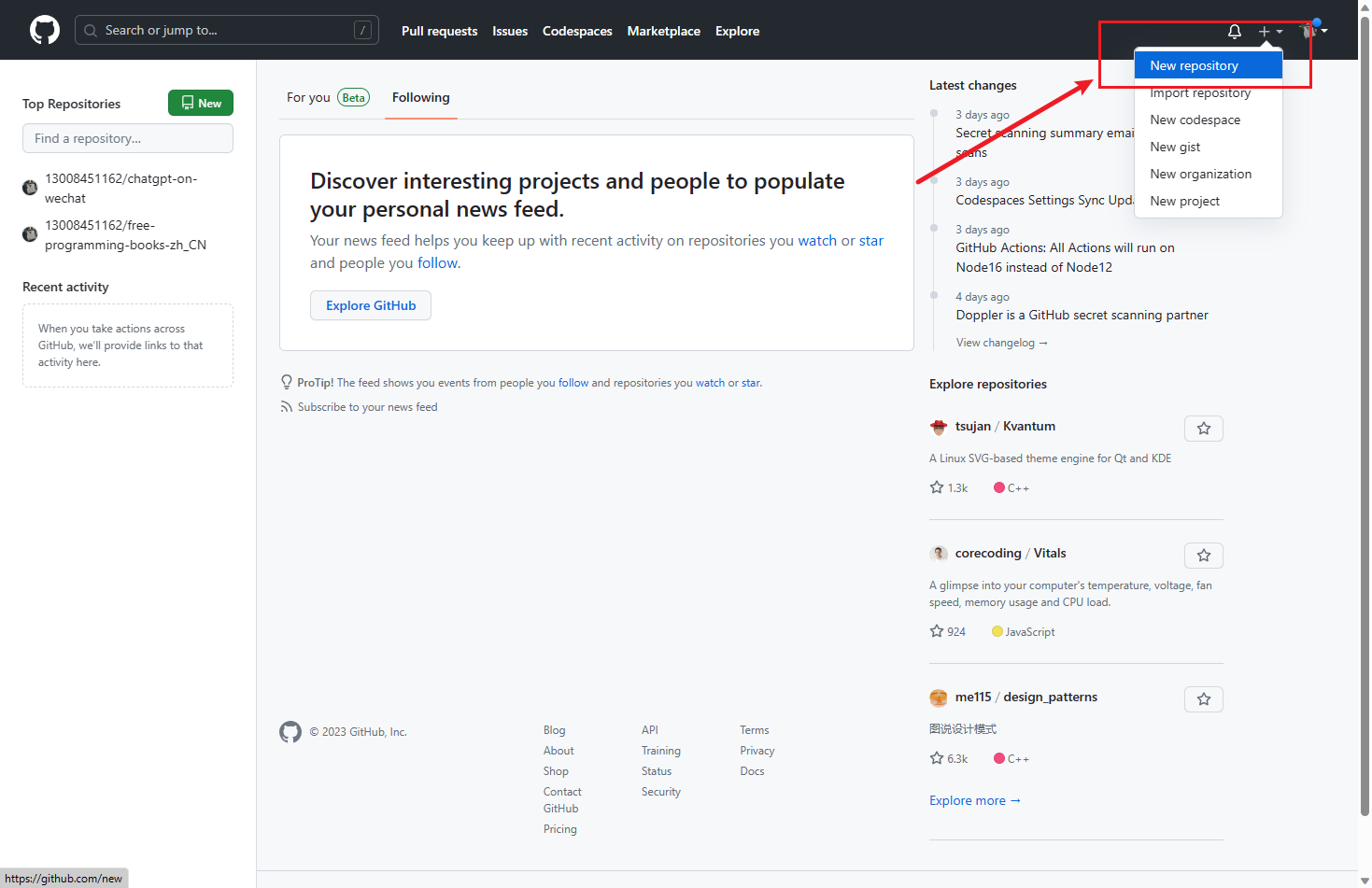Focus the Search or jump to field
The image size is (1372, 888).
tap(226, 30)
